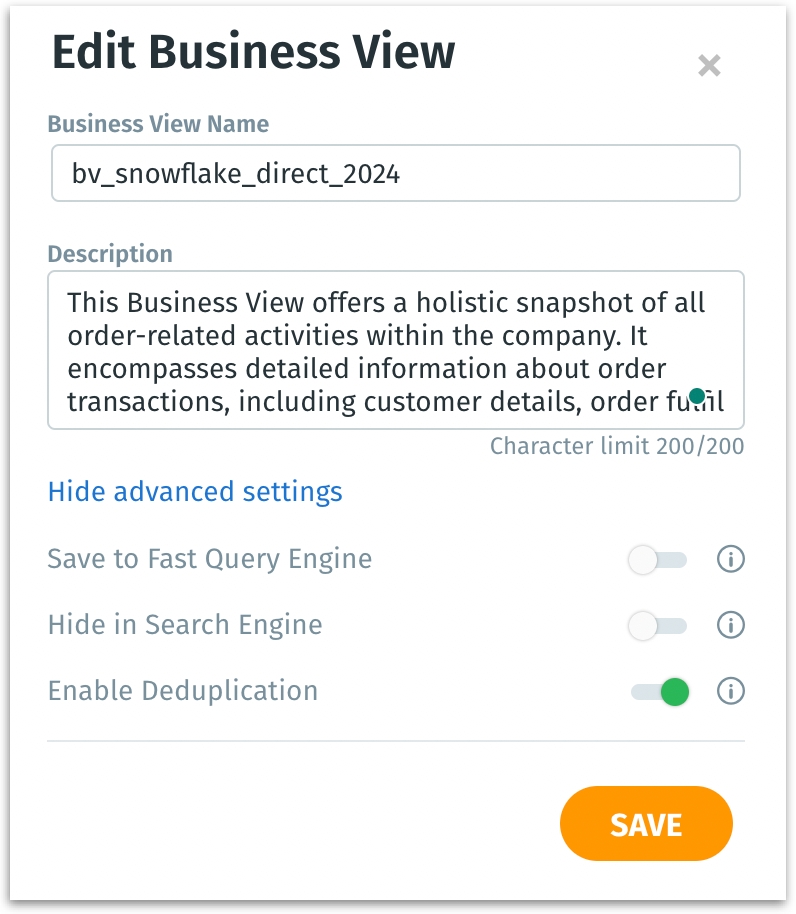Close the Edit Business View dialog
Screen dimensions: 796x914
coord(709,65)
